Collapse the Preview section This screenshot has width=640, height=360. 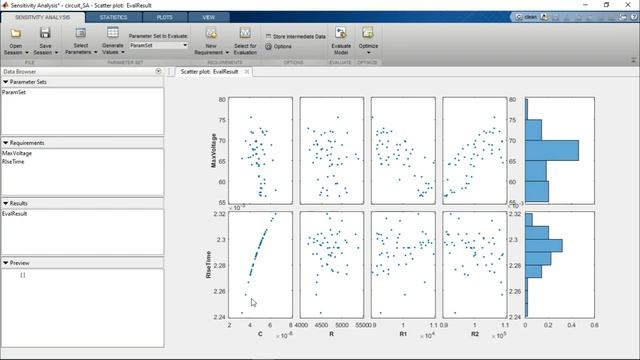(6, 263)
